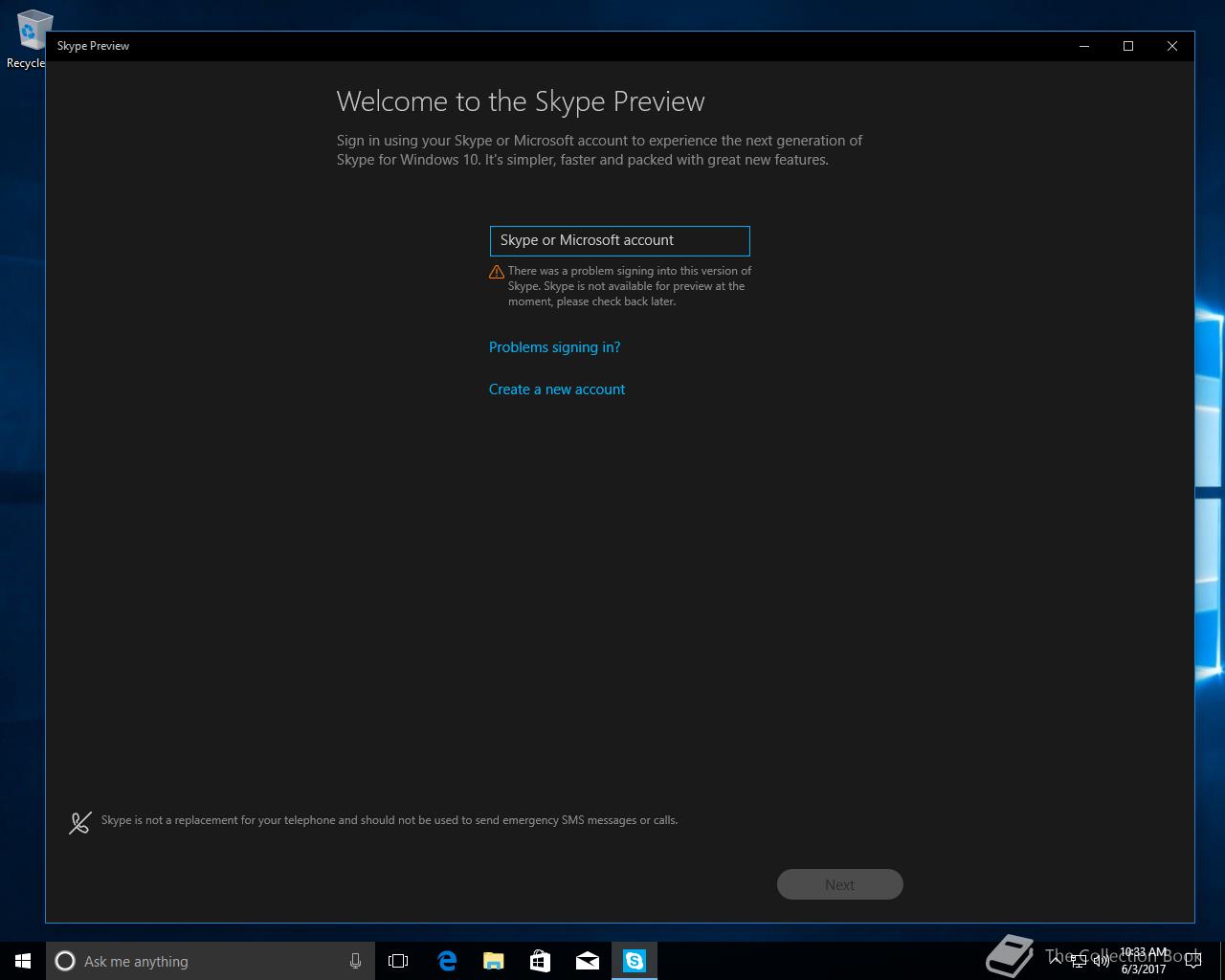Image resolution: width=1225 pixels, height=980 pixels.
Task: Open File Explorer from taskbar
Action: click(494, 961)
